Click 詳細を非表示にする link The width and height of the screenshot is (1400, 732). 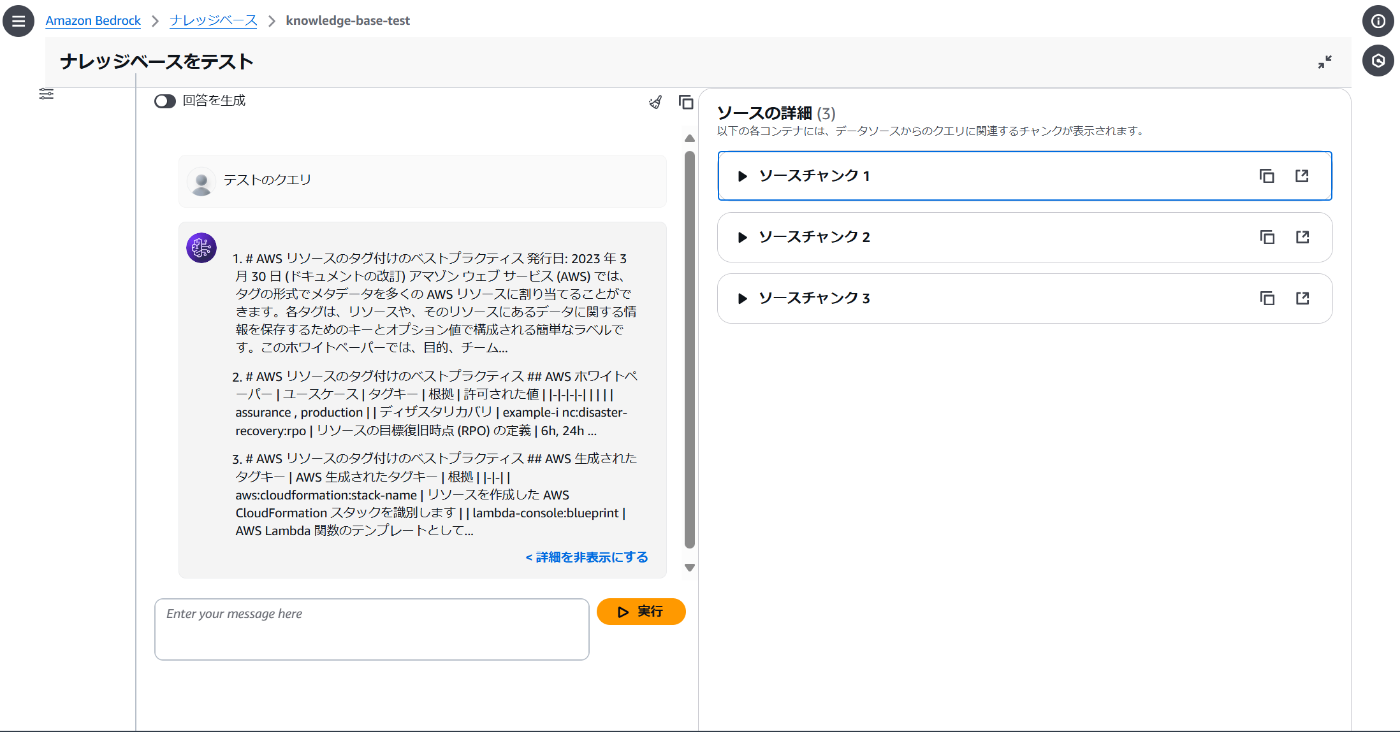pos(587,557)
